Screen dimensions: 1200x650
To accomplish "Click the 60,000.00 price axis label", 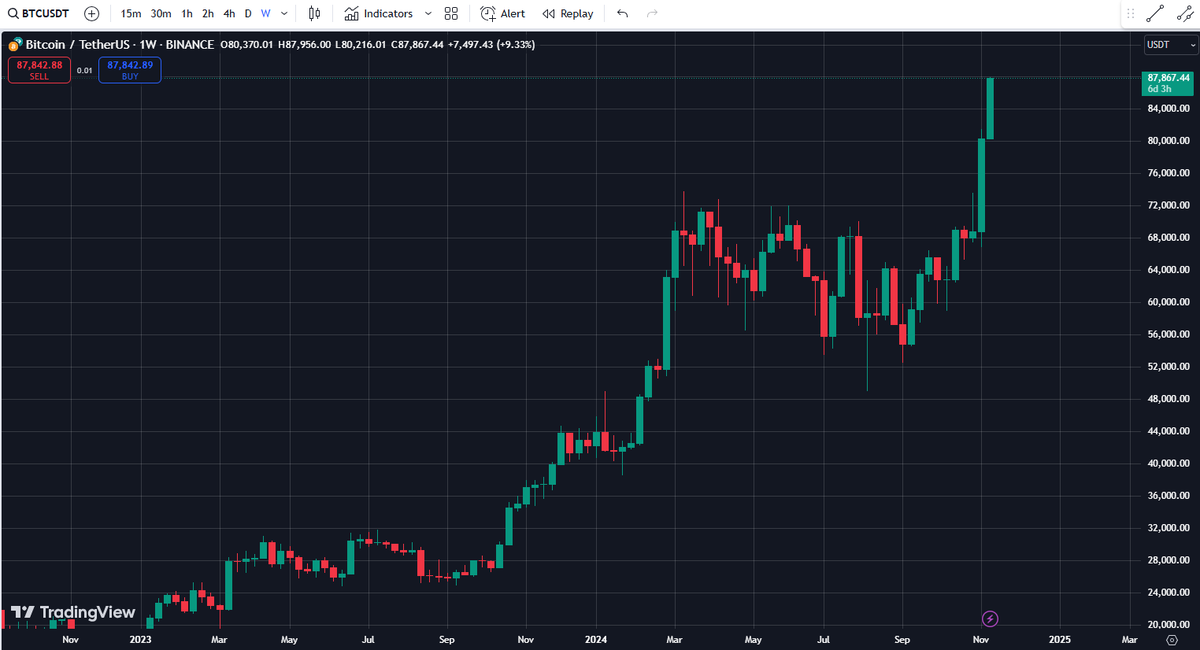I will (1168, 302).
